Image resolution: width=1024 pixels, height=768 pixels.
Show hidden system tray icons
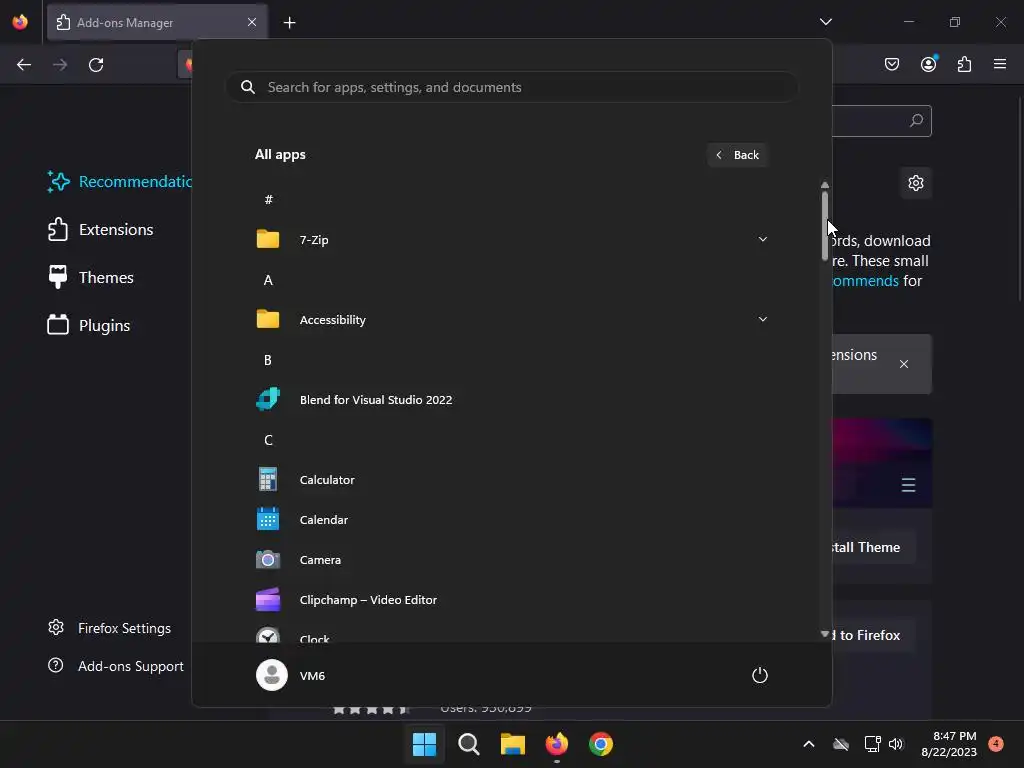pos(808,744)
